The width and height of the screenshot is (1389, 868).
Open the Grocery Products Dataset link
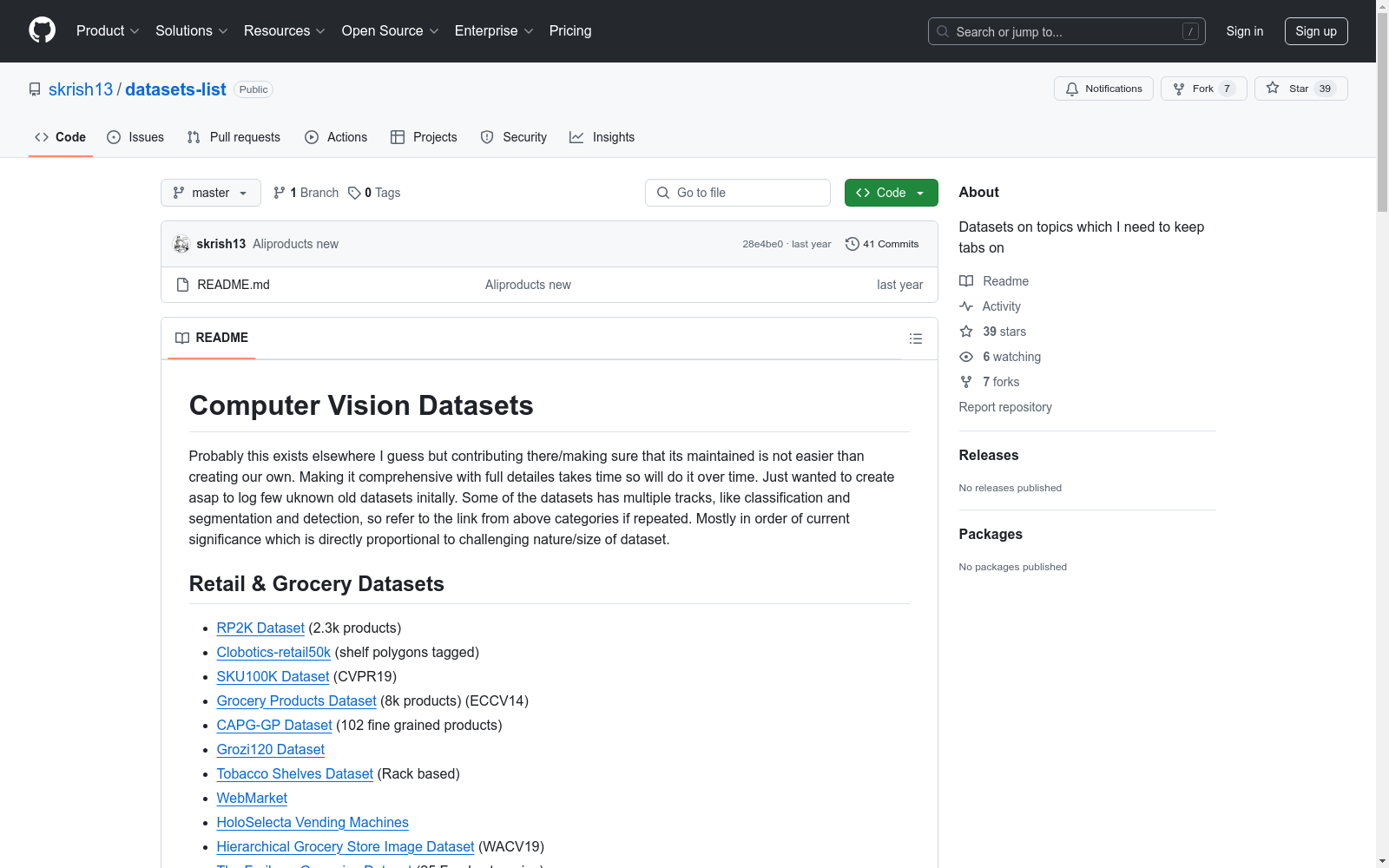(x=296, y=700)
